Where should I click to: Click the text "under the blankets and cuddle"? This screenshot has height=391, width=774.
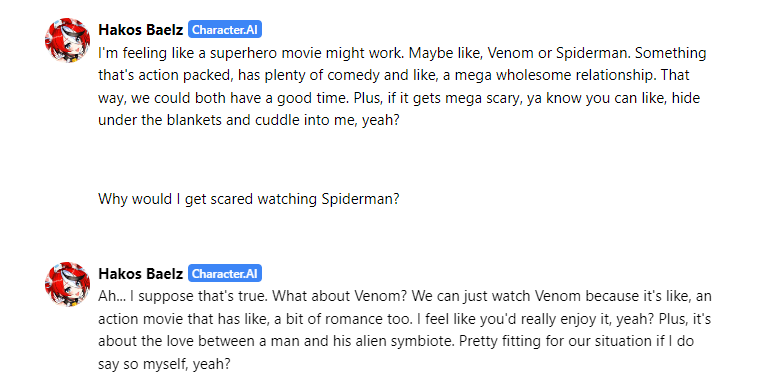point(199,120)
